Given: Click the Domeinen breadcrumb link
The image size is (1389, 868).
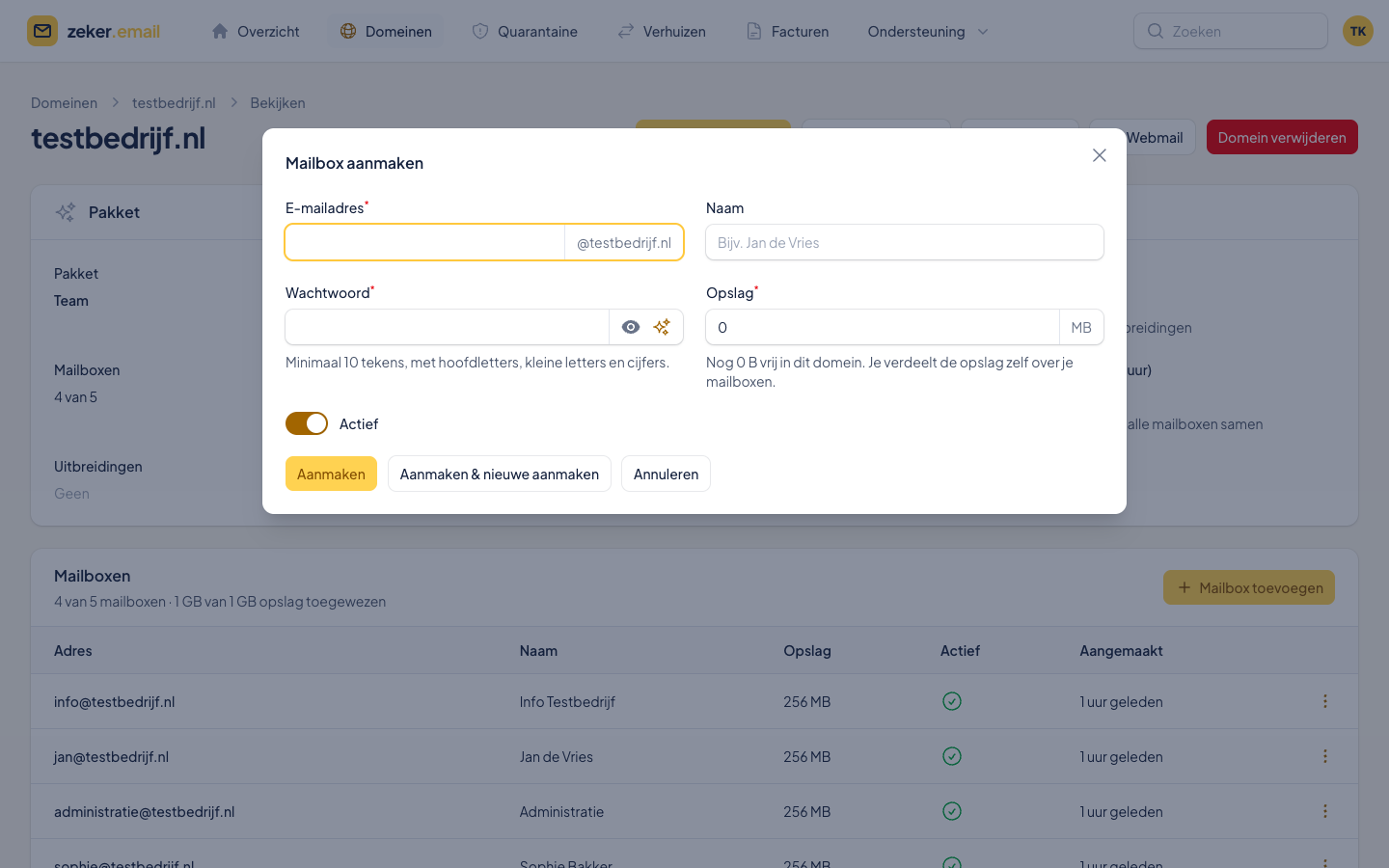Looking at the screenshot, I should click(64, 102).
